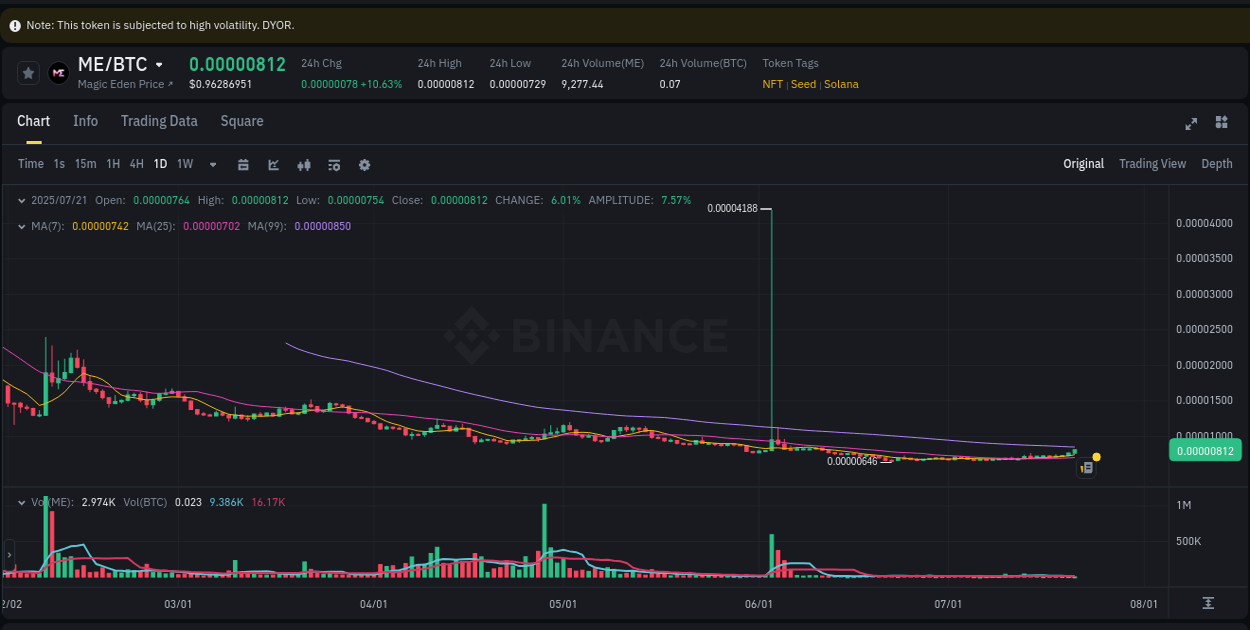The width and height of the screenshot is (1250, 630).
Task: Switch to the Trading Data tab
Action: [x=159, y=121]
